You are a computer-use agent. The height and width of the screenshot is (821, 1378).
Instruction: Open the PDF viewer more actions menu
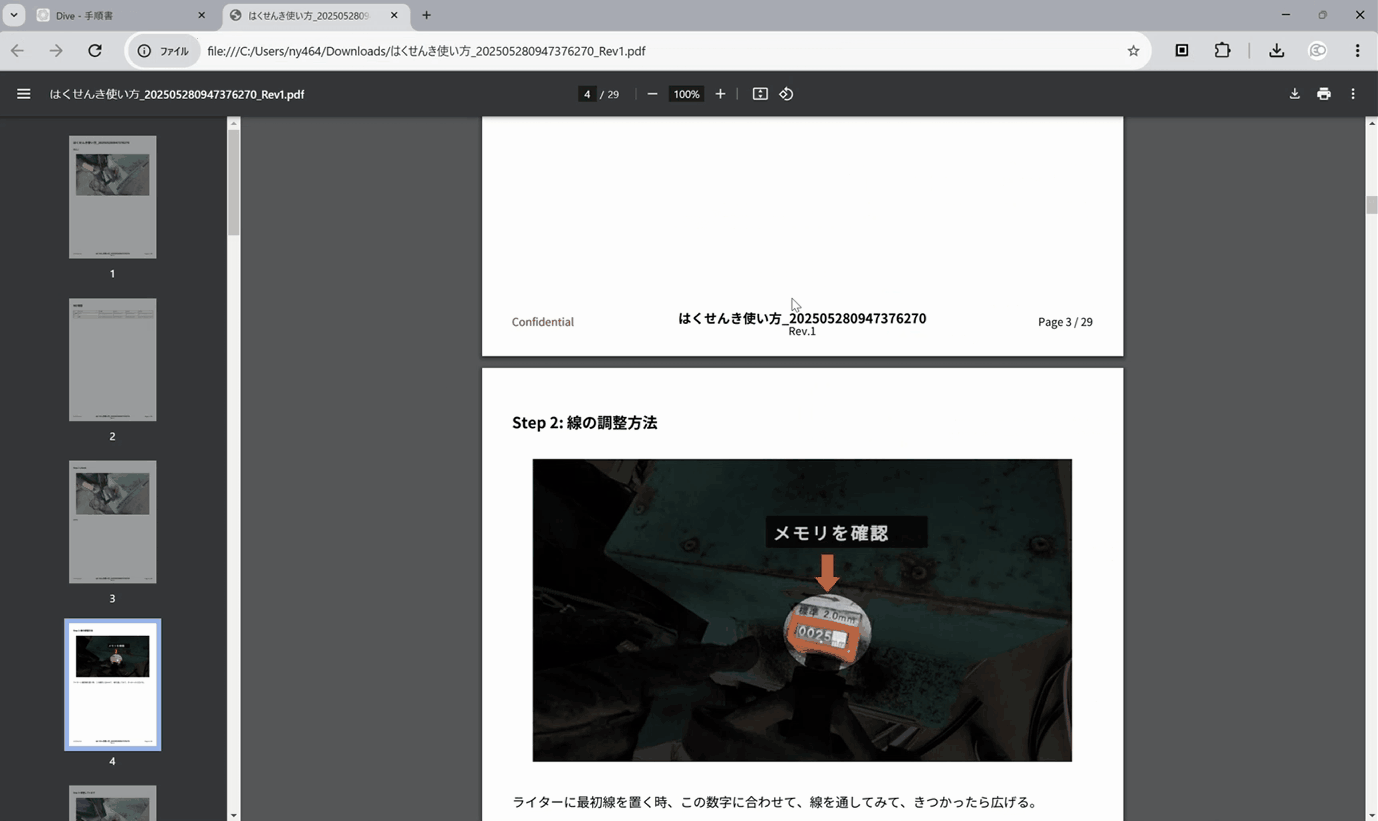pos(1353,94)
